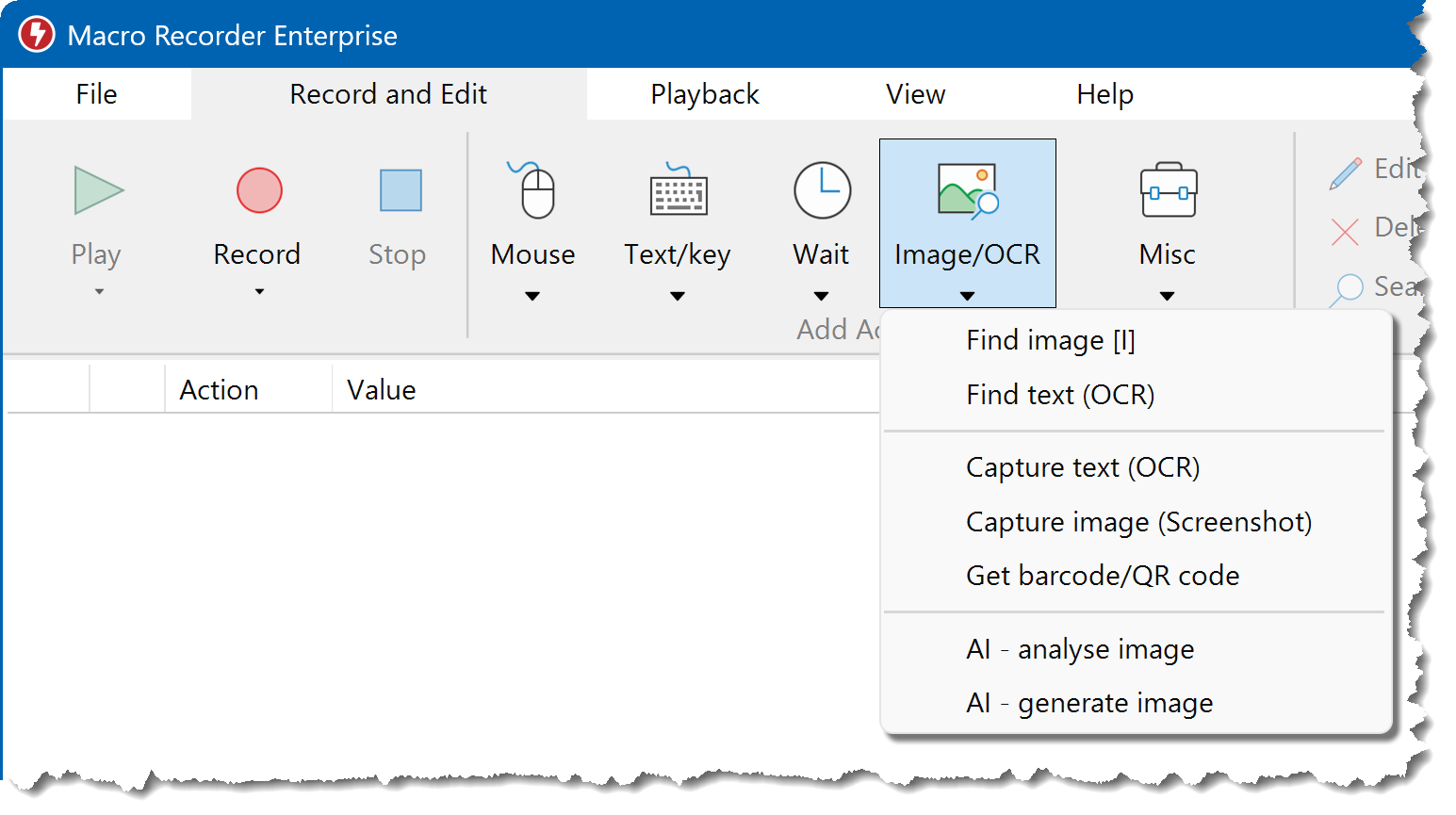Screen dimensions: 1456x815
Task: Click the Misc toolbox icon
Action: click(1168, 190)
